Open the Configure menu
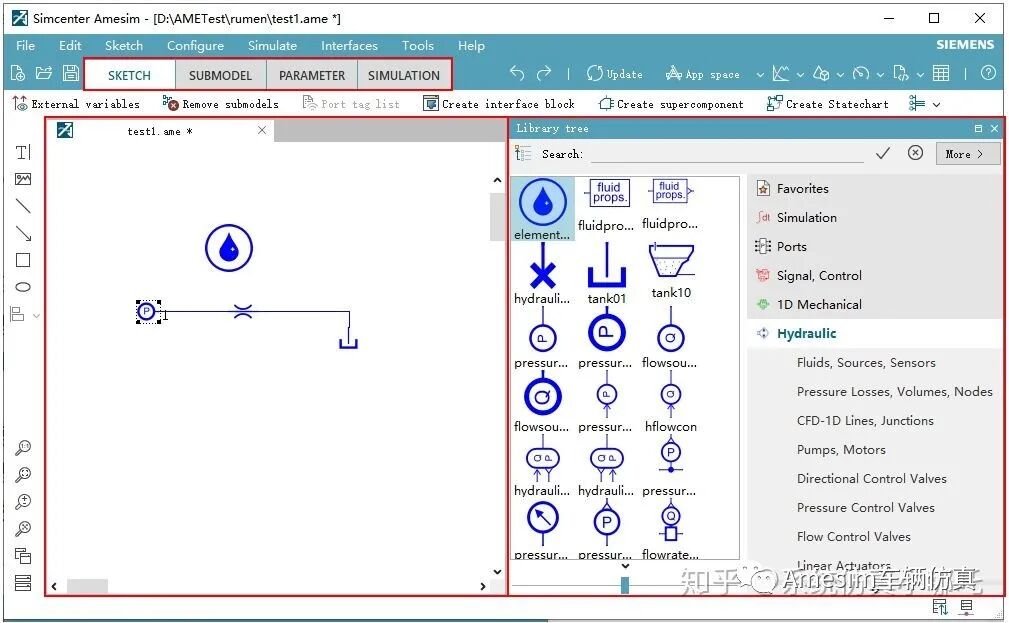1009x623 pixels. click(x=195, y=46)
